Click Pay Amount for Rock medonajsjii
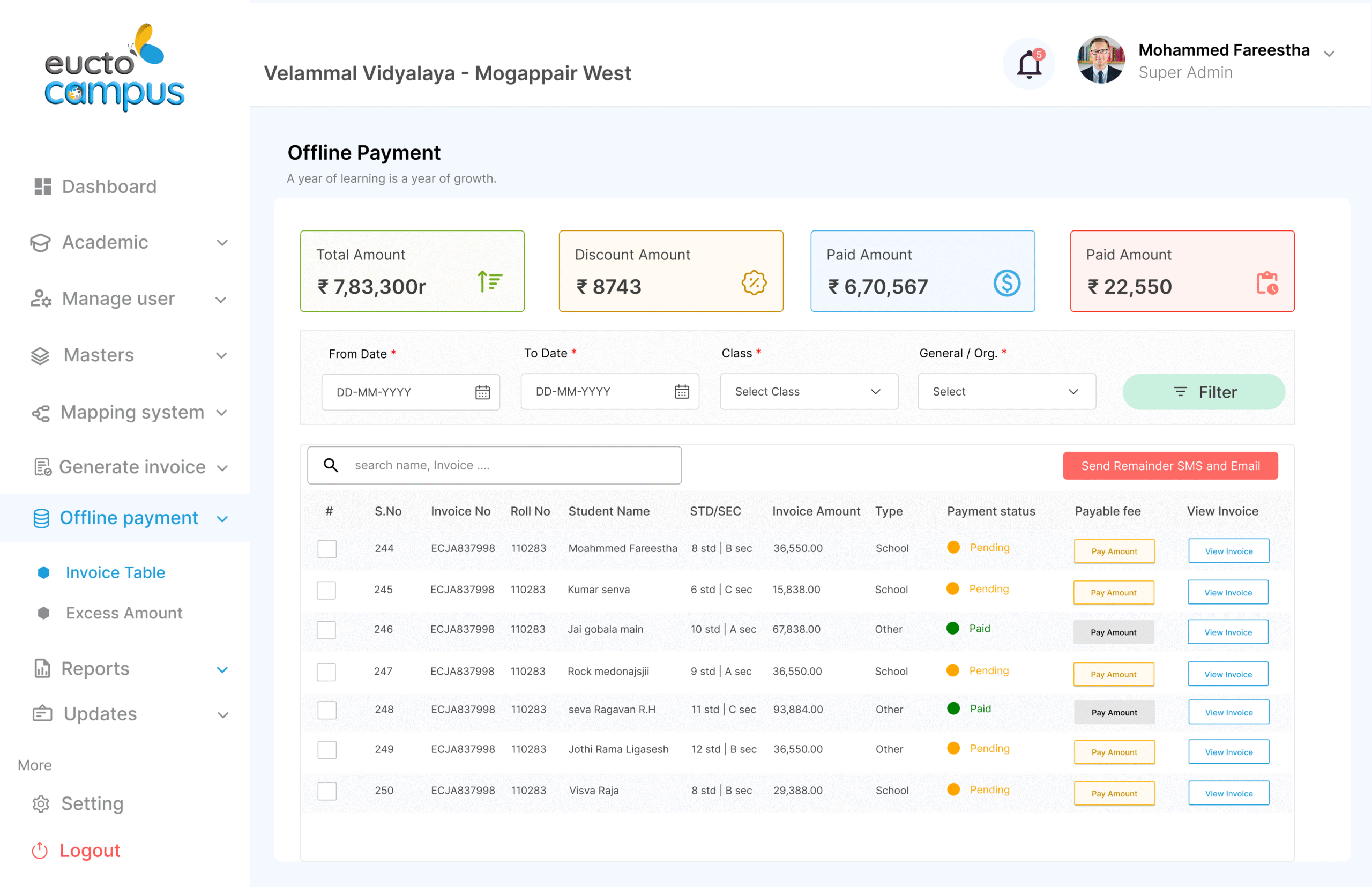 point(1113,674)
